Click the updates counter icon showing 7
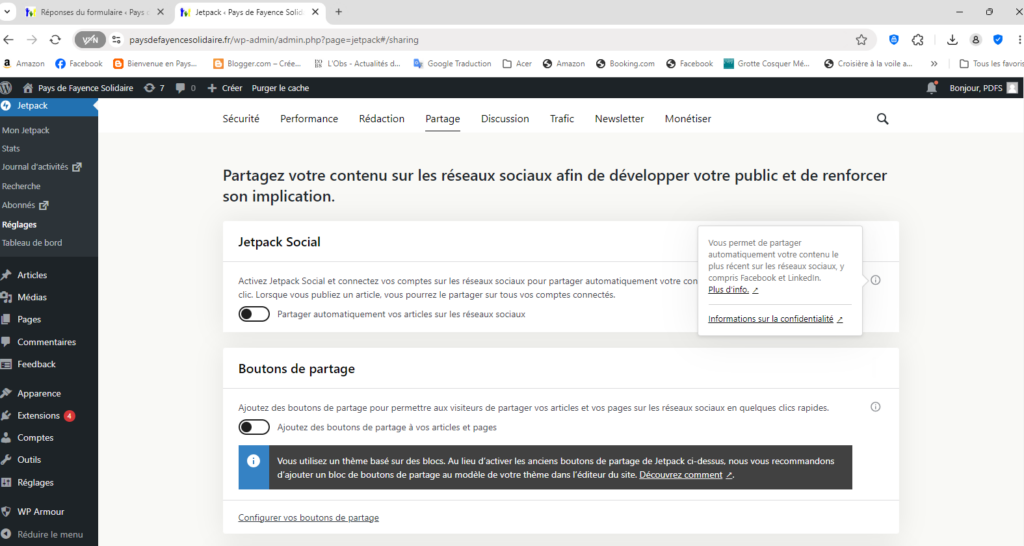The width and height of the screenshot is (1024, 546). pyautogui.click(x=154, y=88)
